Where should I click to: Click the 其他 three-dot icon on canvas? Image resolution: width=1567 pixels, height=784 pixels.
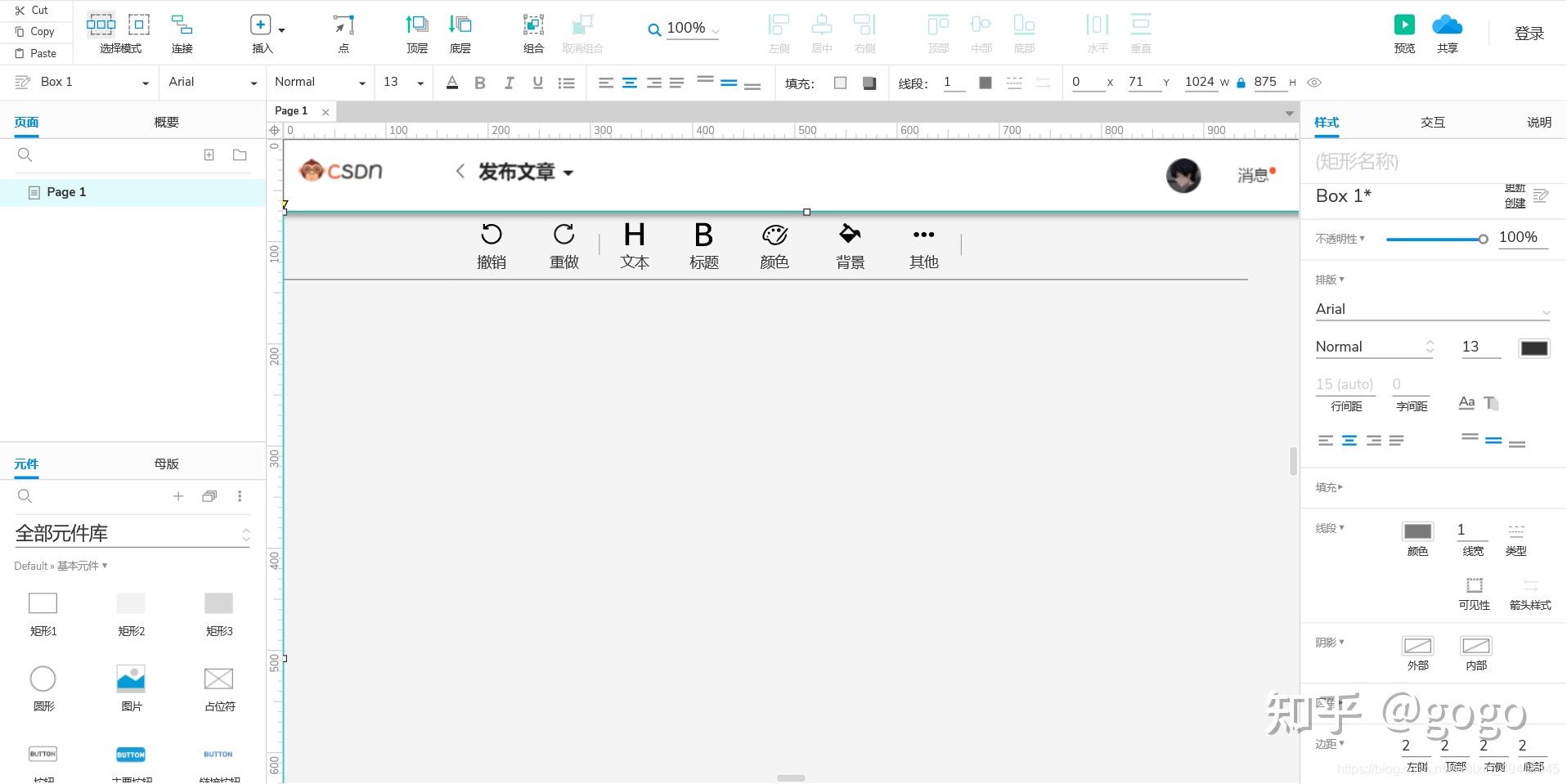pos(923,235)
